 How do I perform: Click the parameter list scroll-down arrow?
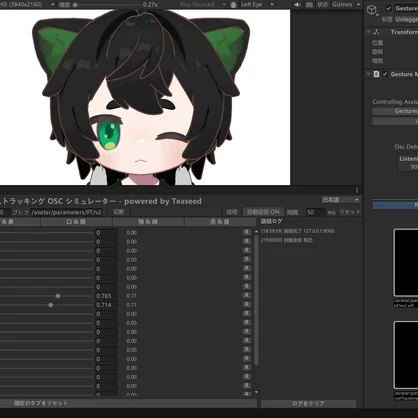[256, 392]
